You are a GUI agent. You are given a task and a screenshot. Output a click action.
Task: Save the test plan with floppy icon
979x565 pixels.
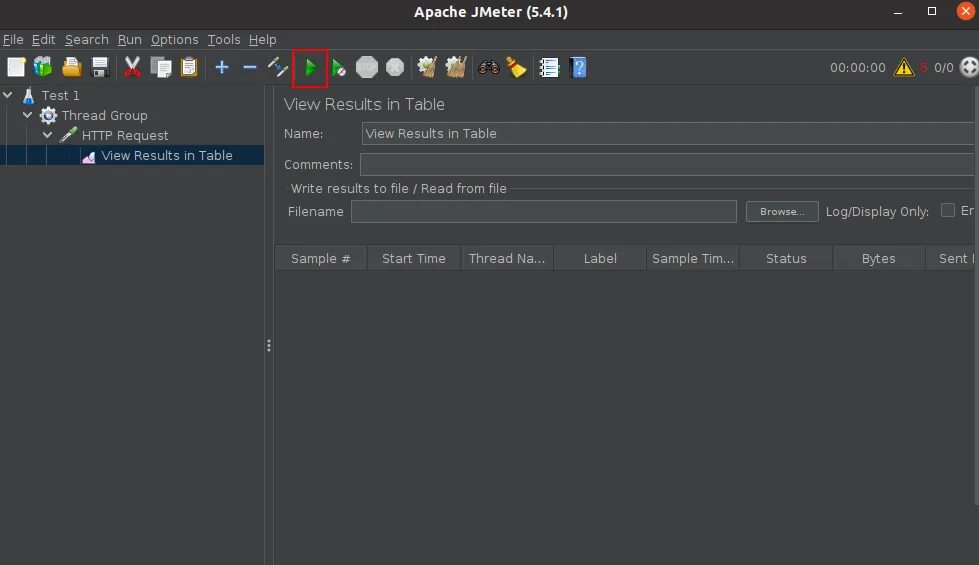(100, 67)
